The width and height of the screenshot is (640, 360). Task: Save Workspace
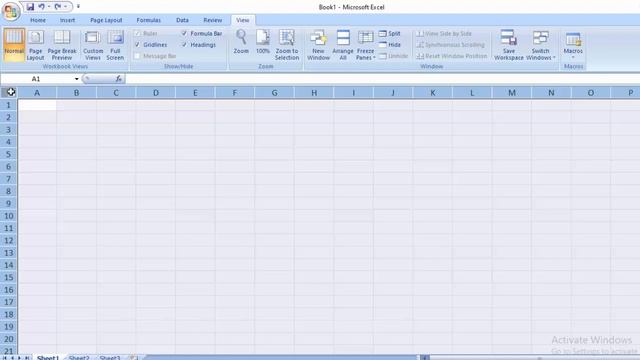509,44
